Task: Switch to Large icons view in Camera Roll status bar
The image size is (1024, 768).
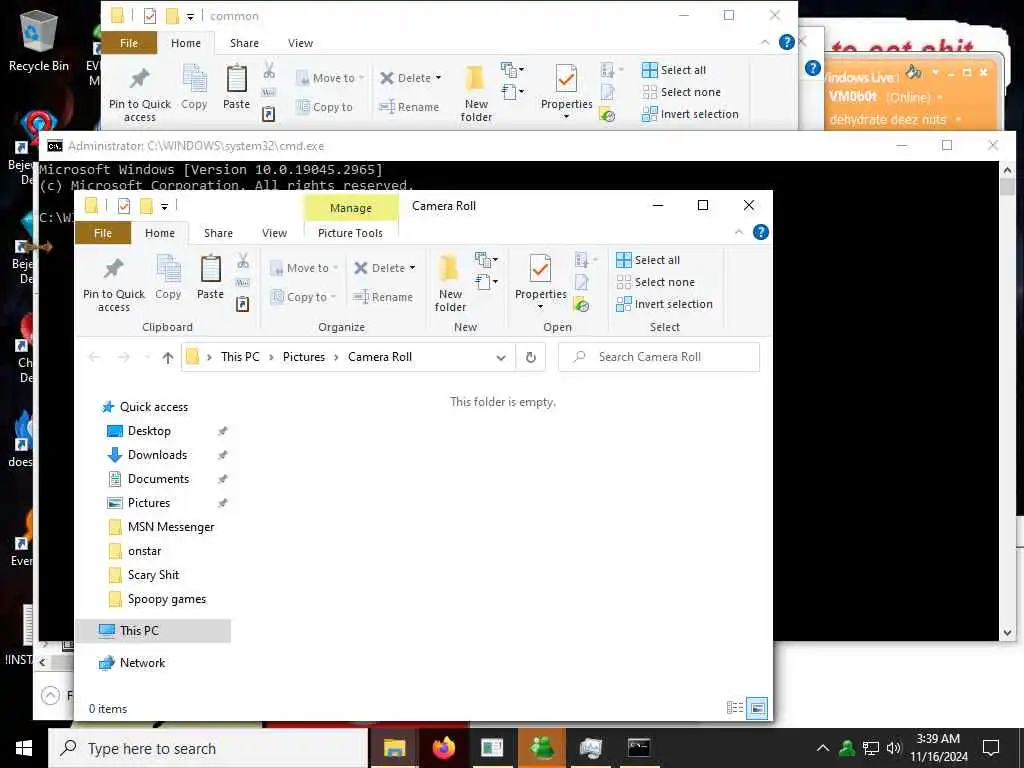Action: point(757,707)
